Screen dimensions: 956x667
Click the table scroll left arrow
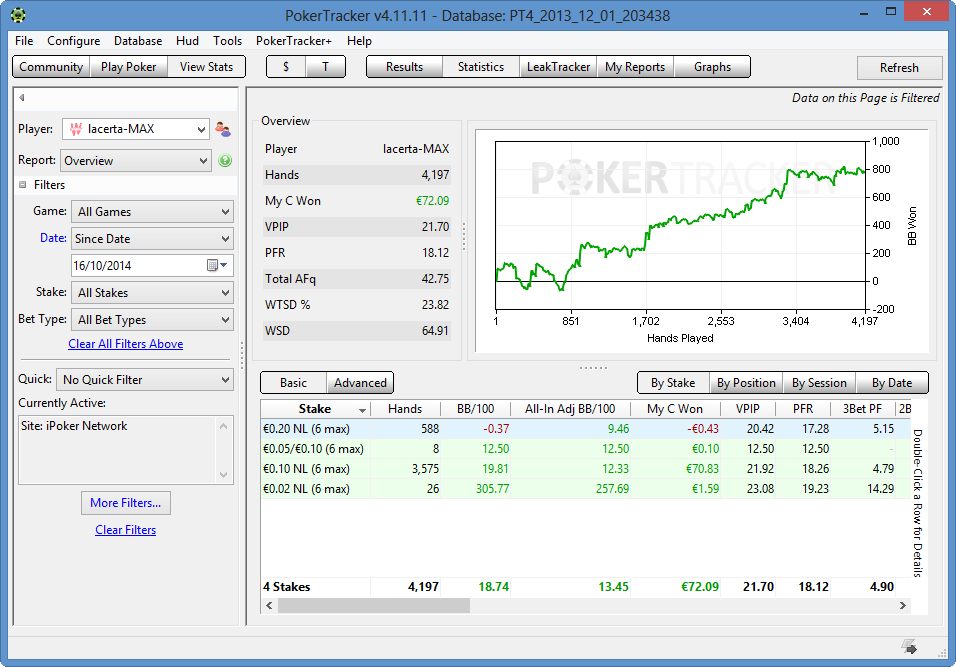click(269, 605)
